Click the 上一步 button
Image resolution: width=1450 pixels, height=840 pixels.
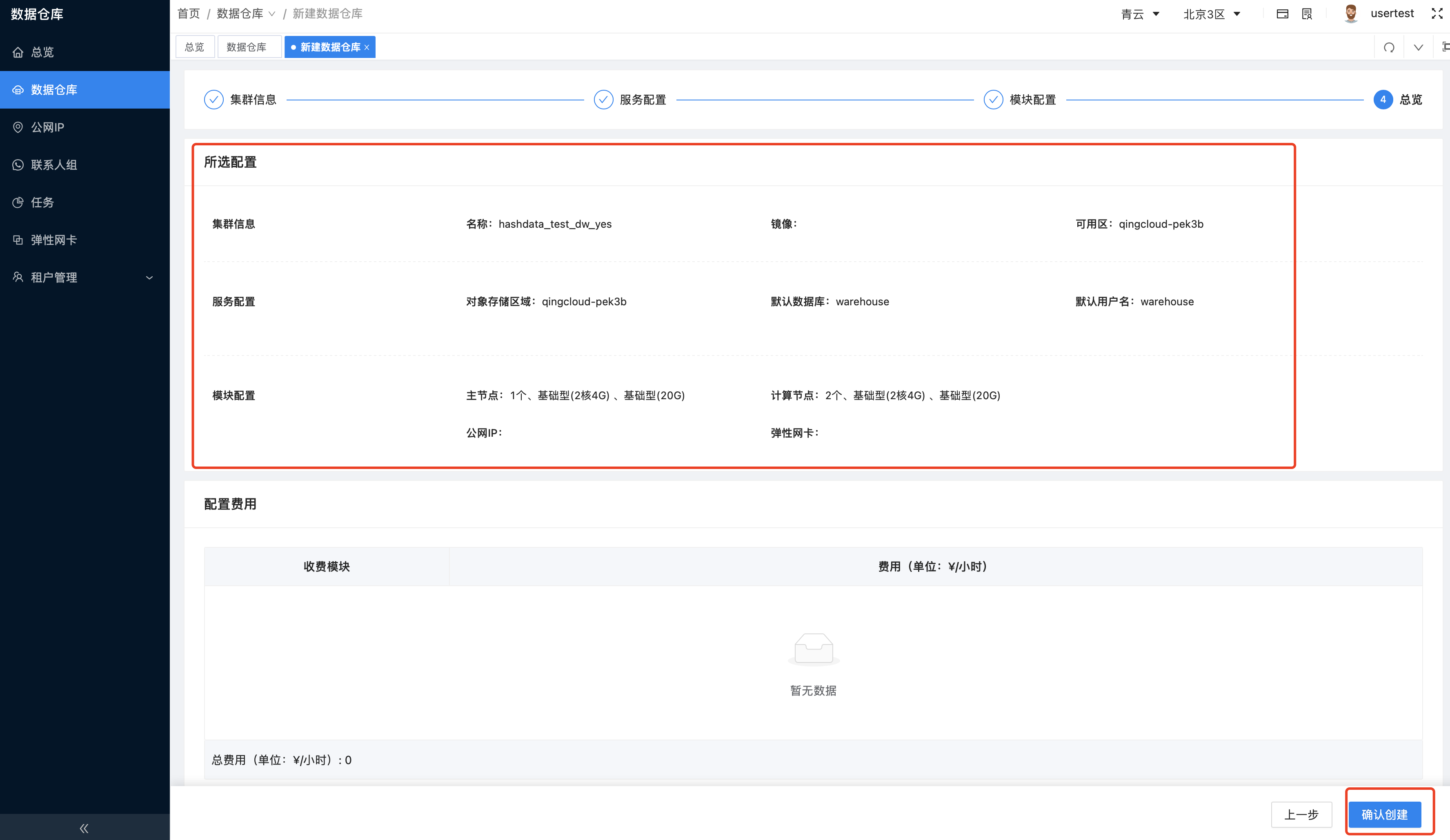[x=1301, y=814]
